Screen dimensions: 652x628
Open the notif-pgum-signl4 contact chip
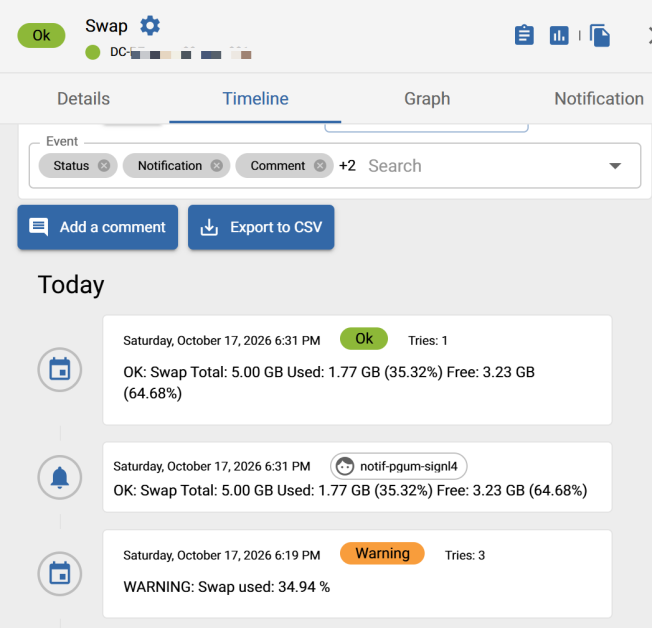[398, 466]
